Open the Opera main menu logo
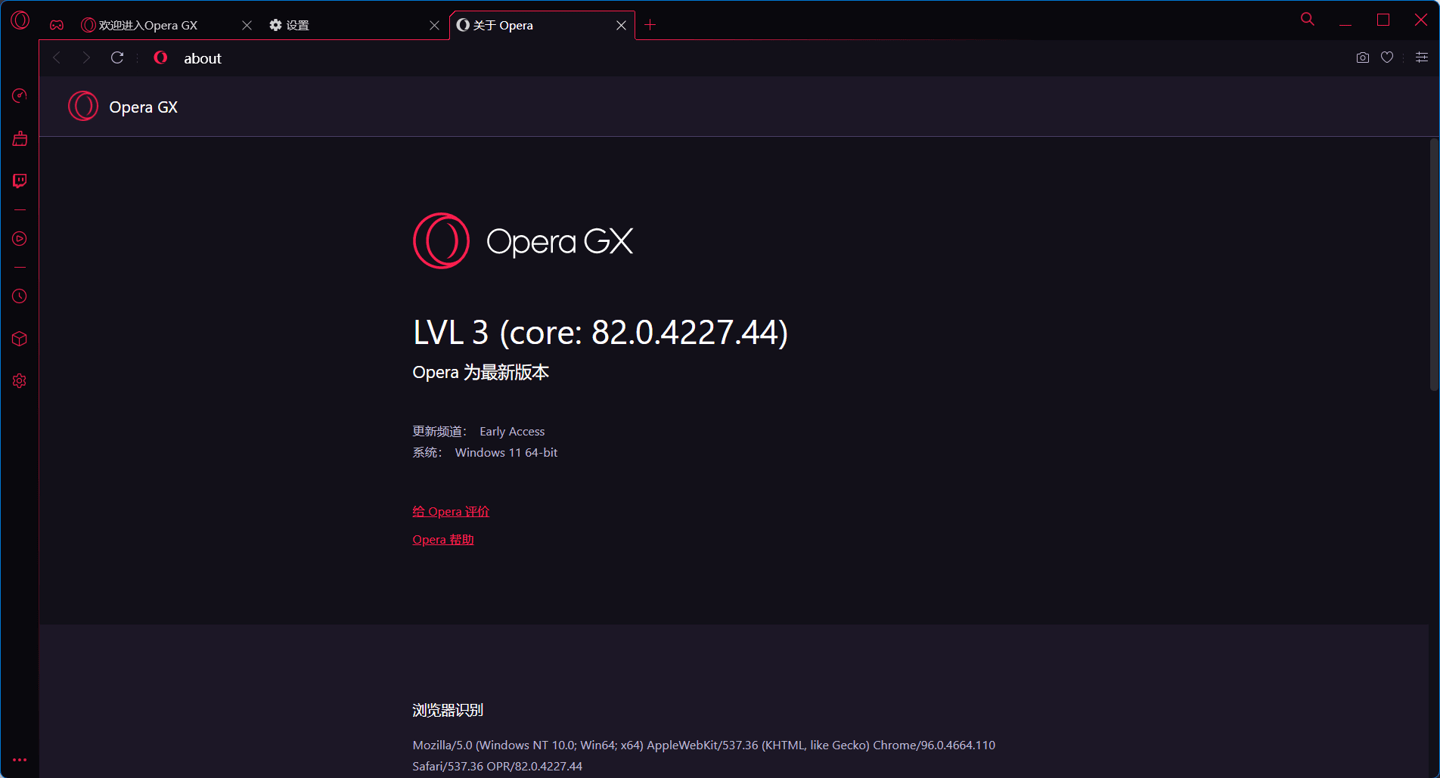The height and width of the screenshot is (778, 1440). (x=20, y=20)
